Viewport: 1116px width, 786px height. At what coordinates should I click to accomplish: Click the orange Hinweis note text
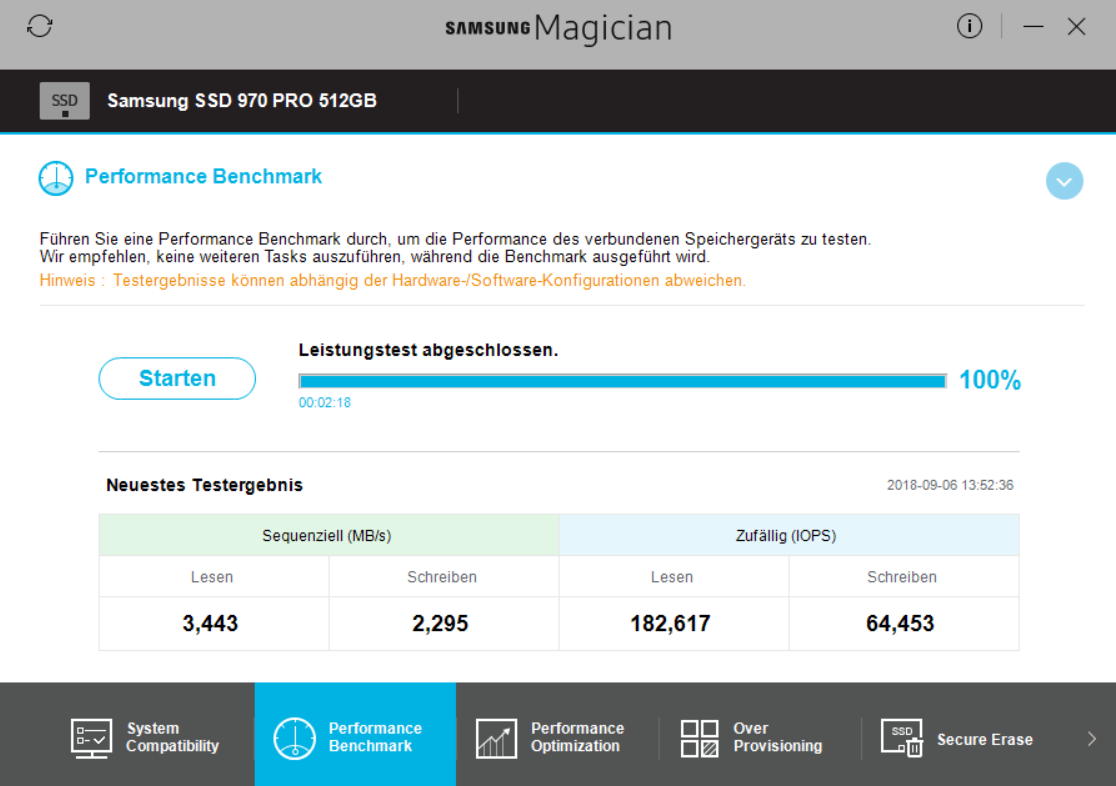click(x=392, y=281)
